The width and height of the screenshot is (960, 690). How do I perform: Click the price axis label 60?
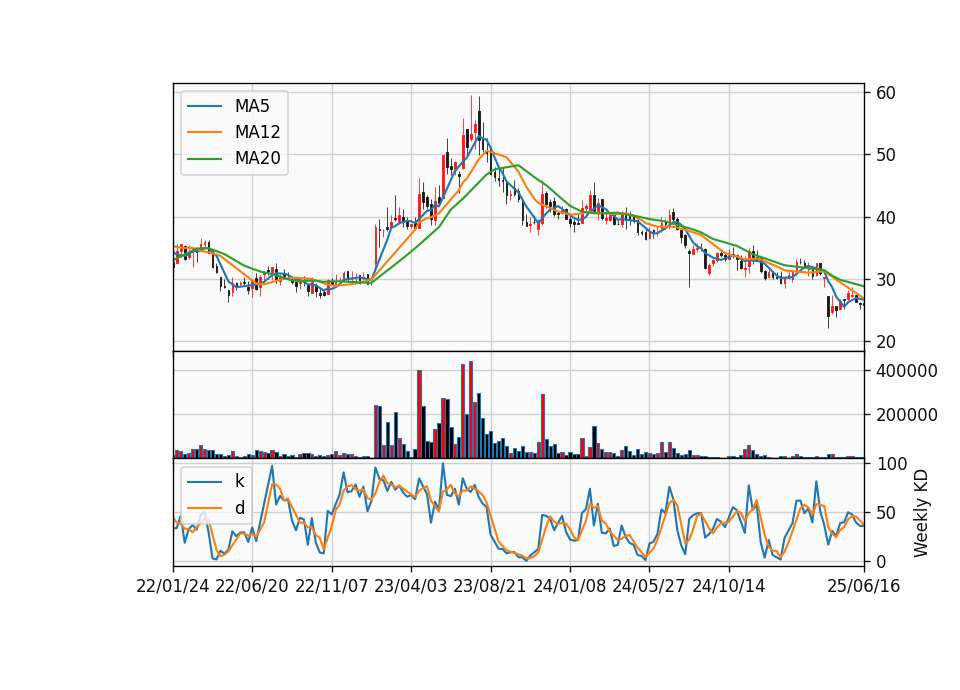point(886,93)
